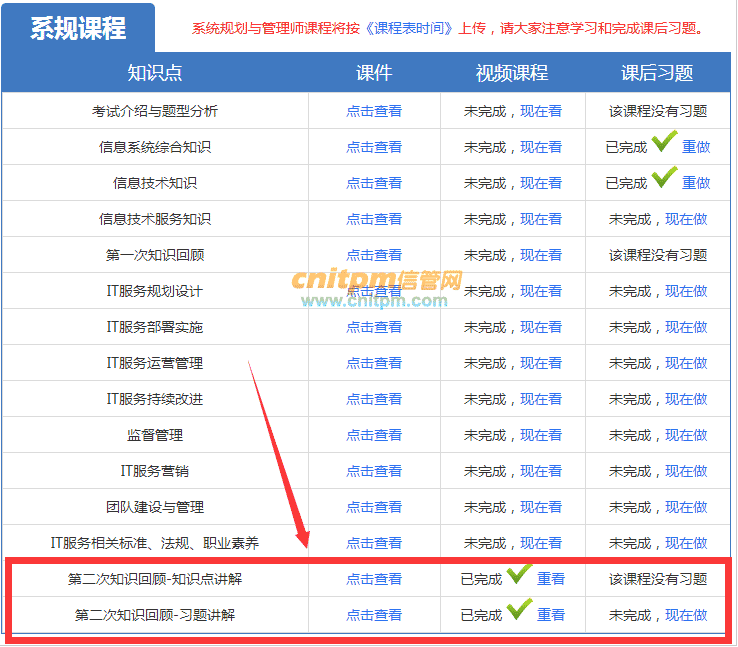
Task: View courseware 点击查看 for 监督管理
Action: (374, 435)
